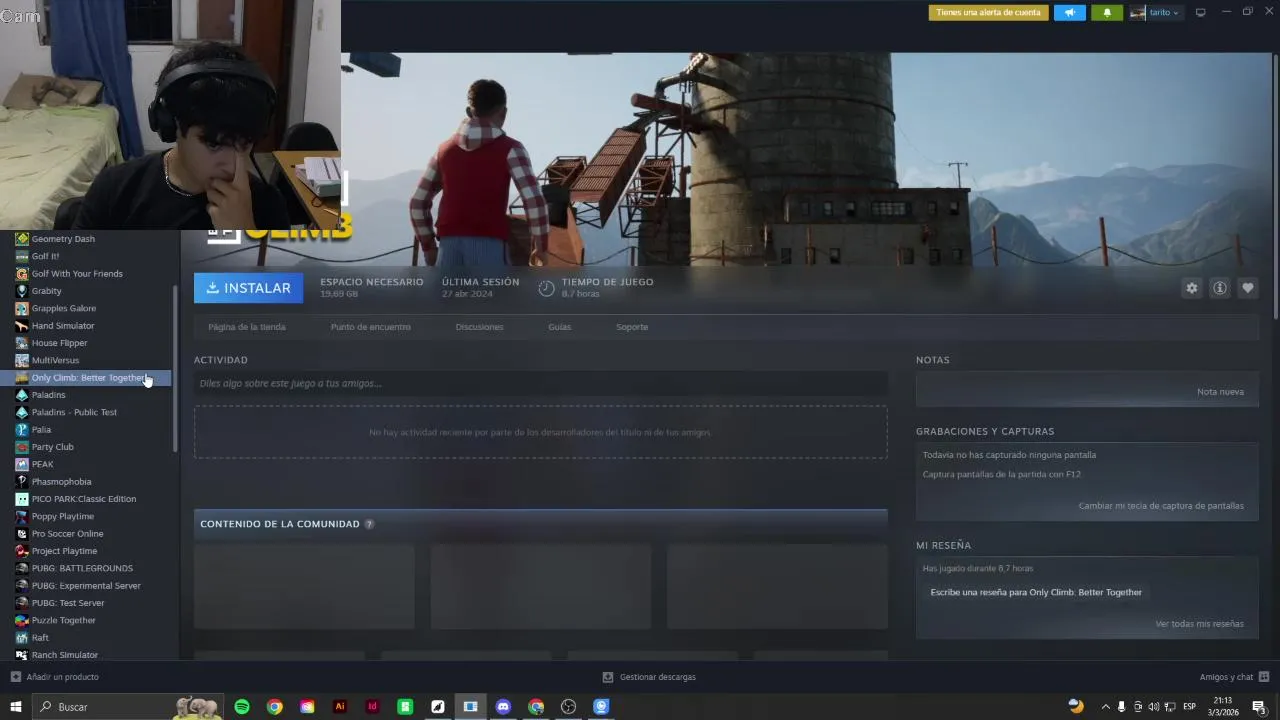1280x720 pixels.
Task: Open Spotify from the taskbar
Action: (x=242, y=707)
